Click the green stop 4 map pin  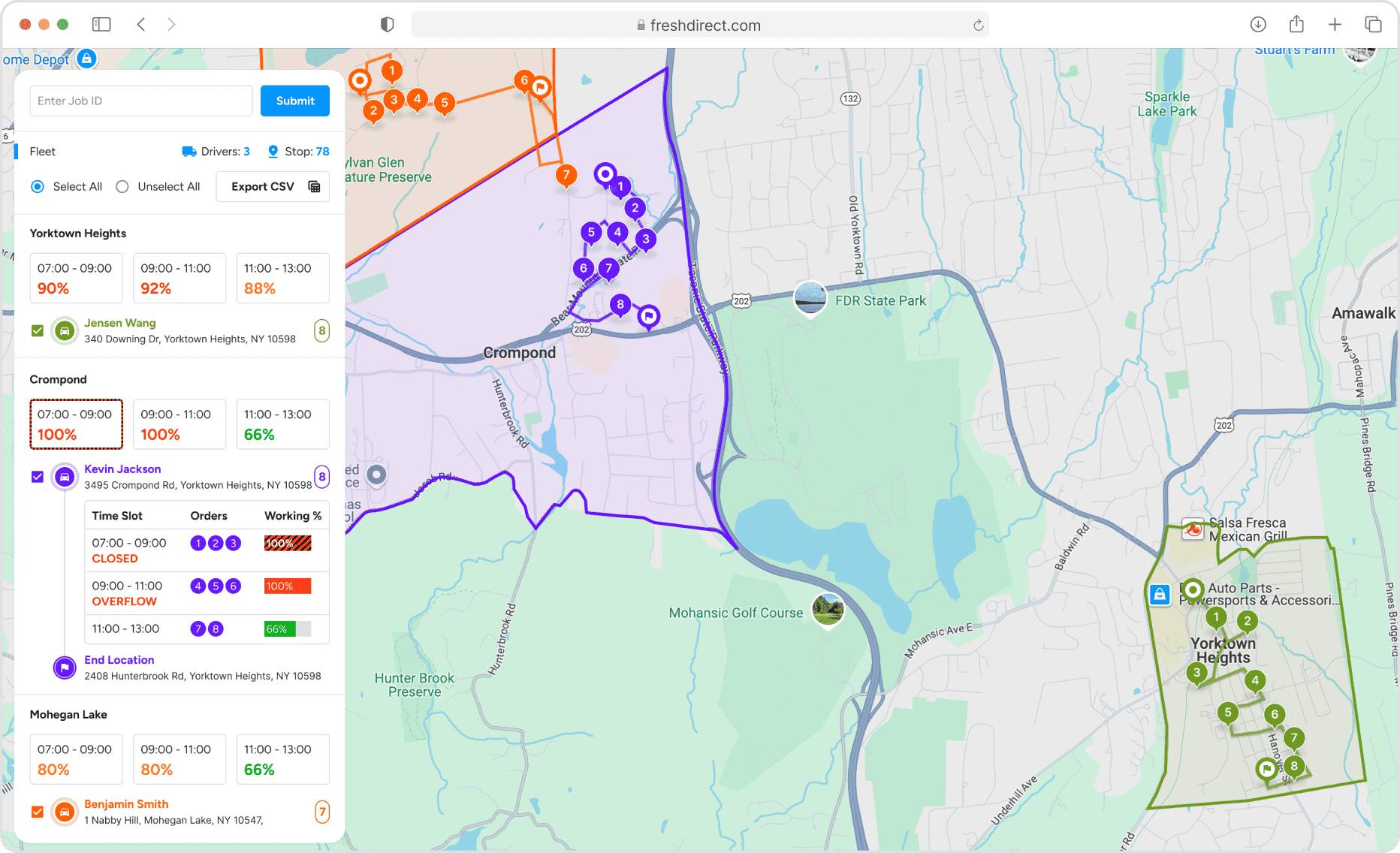1255,681
